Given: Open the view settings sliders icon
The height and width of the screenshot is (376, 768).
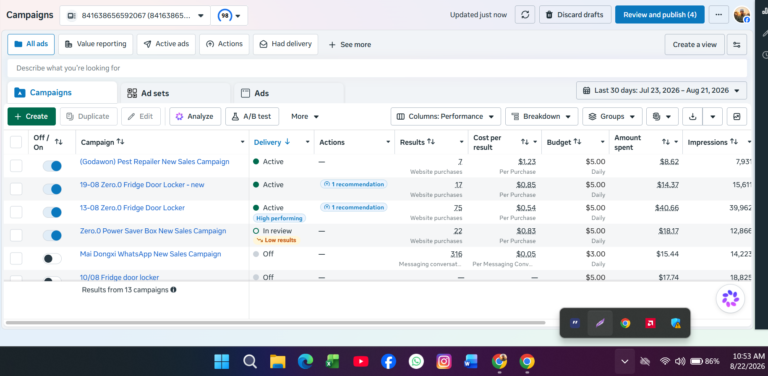Looking at the screenshot, I should click(x=737, y=45).
